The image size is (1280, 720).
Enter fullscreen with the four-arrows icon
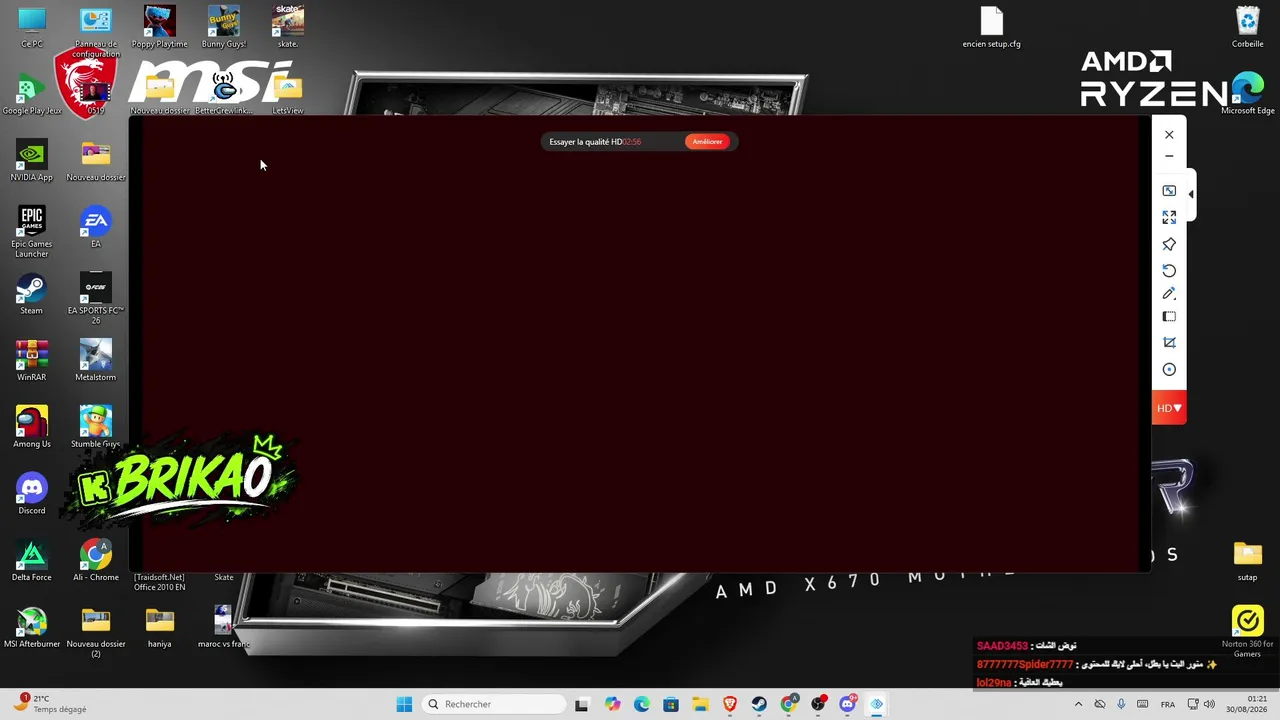pyautogui.click(x=1169, y=217)
